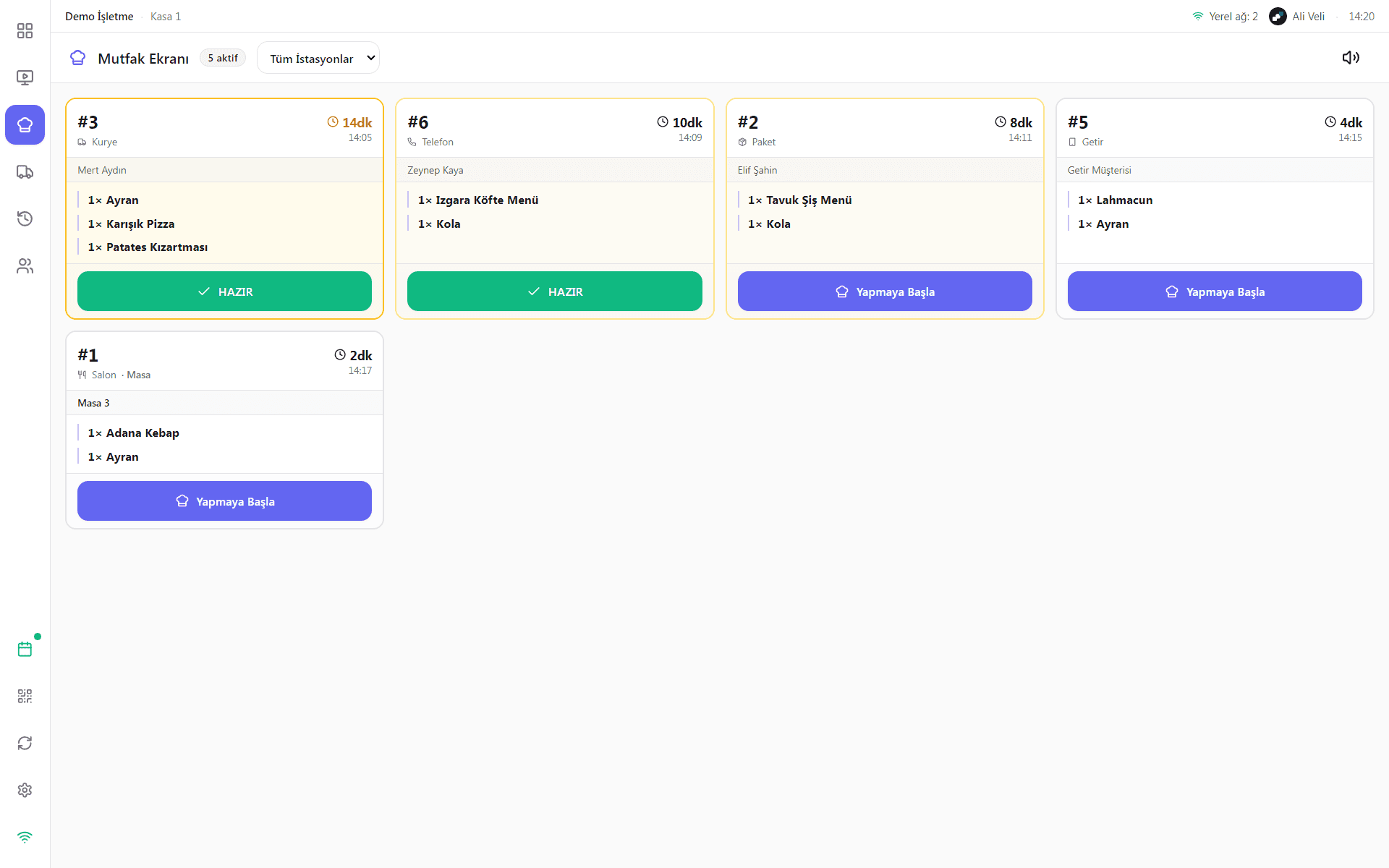Expand the Tüm İstasyonlar station dropdown
1389x868 pixels.
pos(318,58)
